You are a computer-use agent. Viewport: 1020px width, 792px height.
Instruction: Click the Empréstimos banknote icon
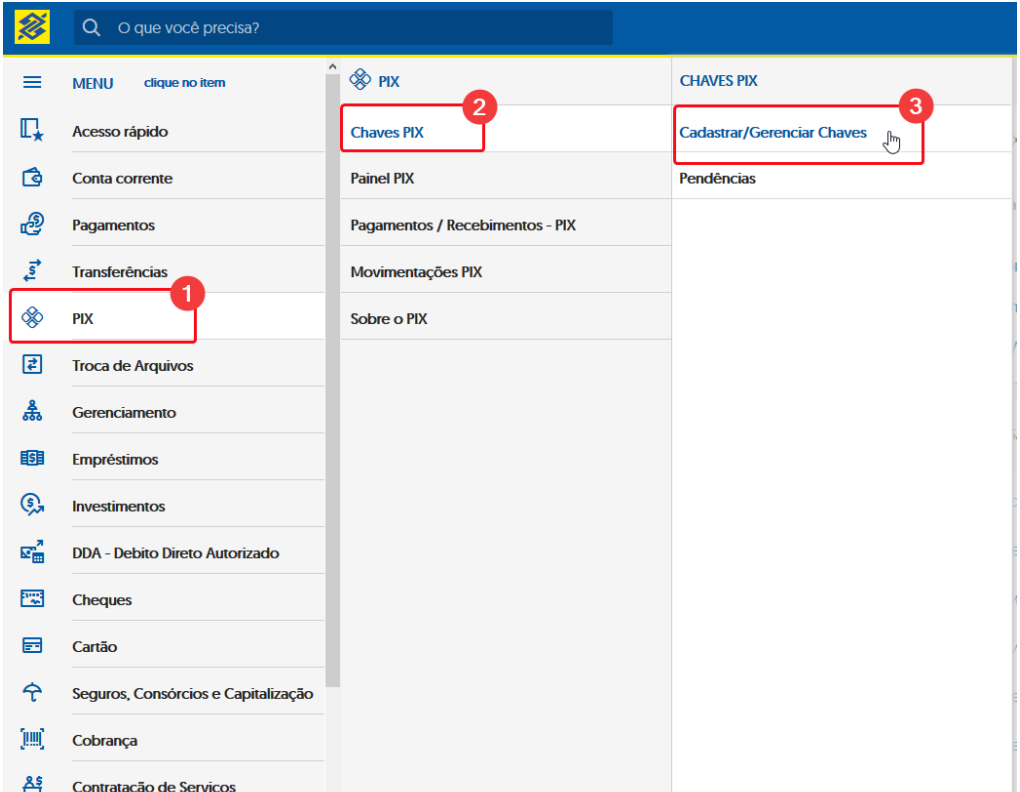(32, 458)
